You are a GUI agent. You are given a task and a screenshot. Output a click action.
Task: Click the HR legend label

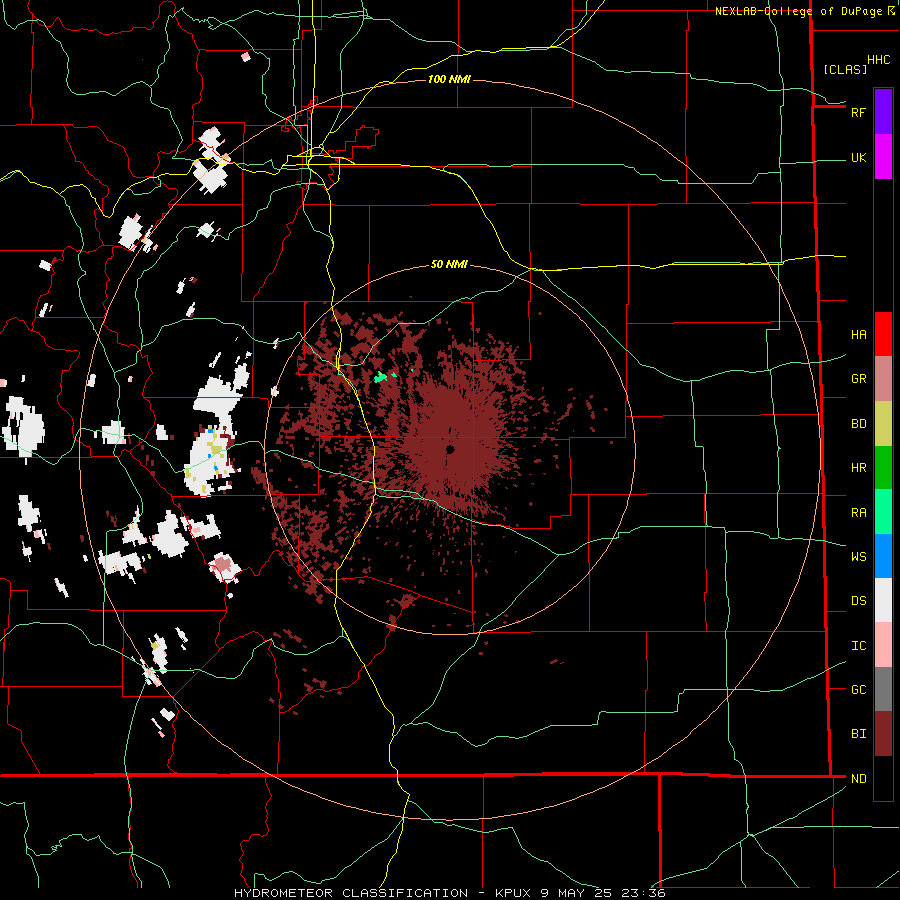click(x=858, y=468)
